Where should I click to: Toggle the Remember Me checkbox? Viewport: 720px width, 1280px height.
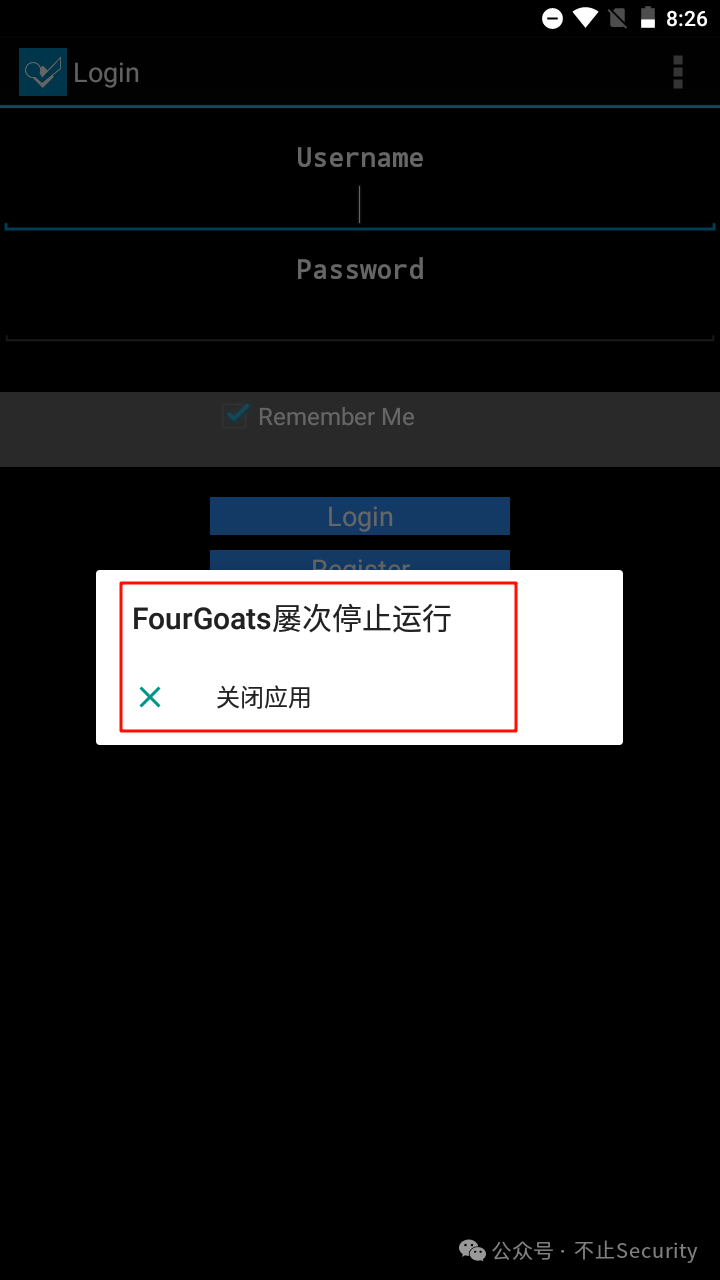click(x=235, y=416)
